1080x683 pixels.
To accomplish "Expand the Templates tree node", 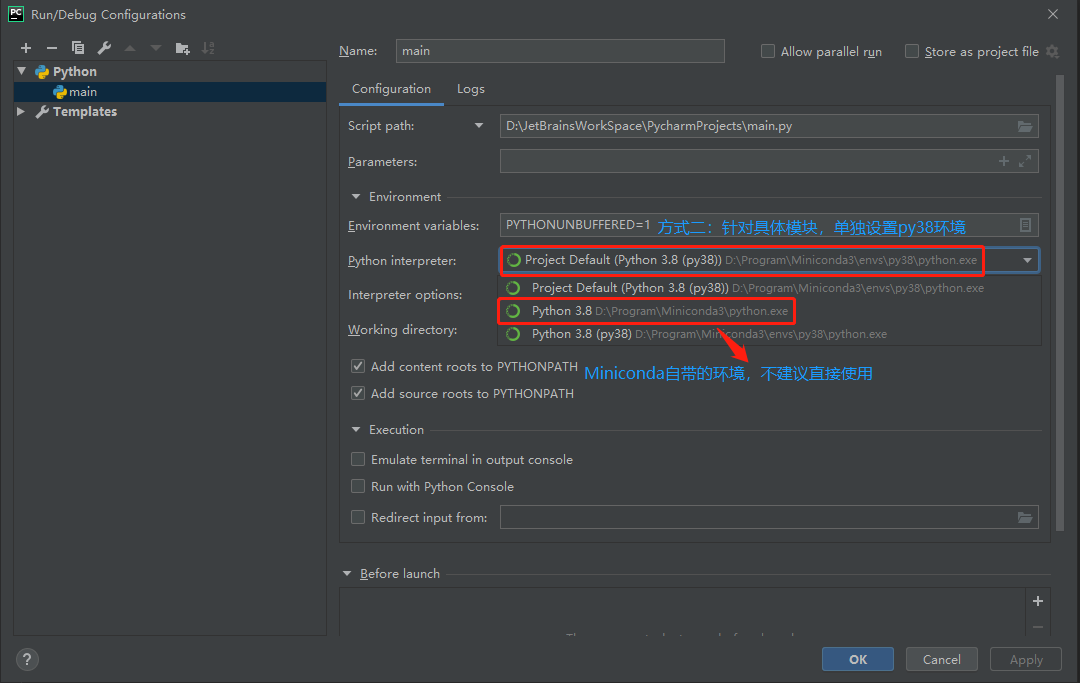I will coord(21,112).
